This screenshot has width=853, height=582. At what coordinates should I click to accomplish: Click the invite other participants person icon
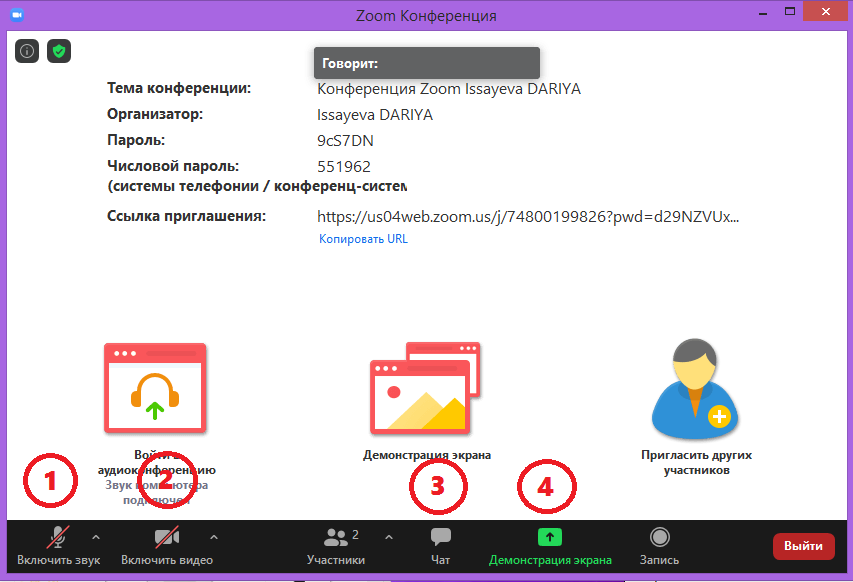click(695, 388)
